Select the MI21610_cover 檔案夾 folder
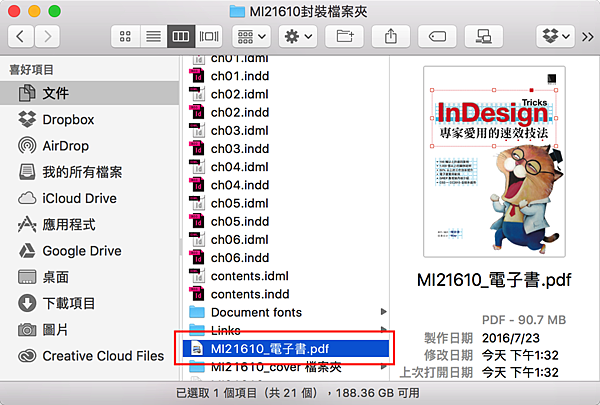600x405 pixels. 285,367
